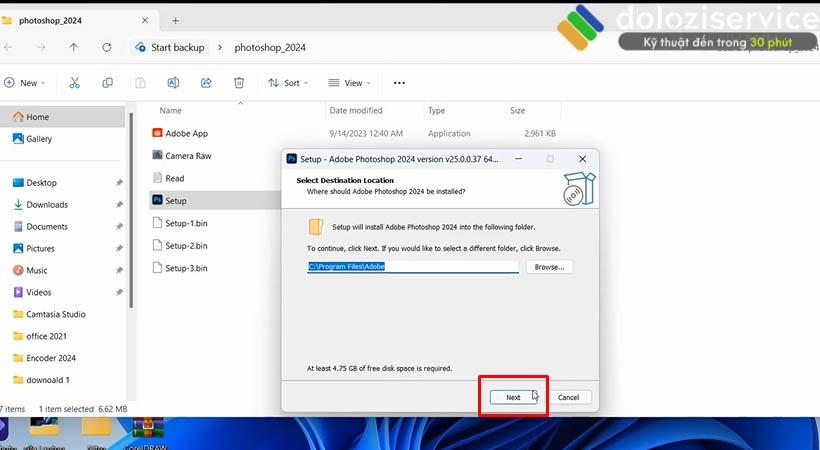Click the Delete trash icon
820x450 pixels.
(239, 83)
